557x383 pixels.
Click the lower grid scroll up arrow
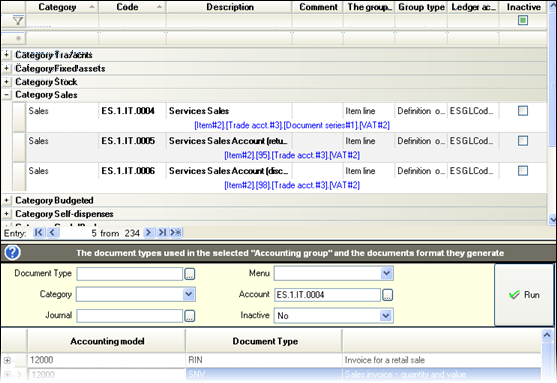tap(547, 335)
